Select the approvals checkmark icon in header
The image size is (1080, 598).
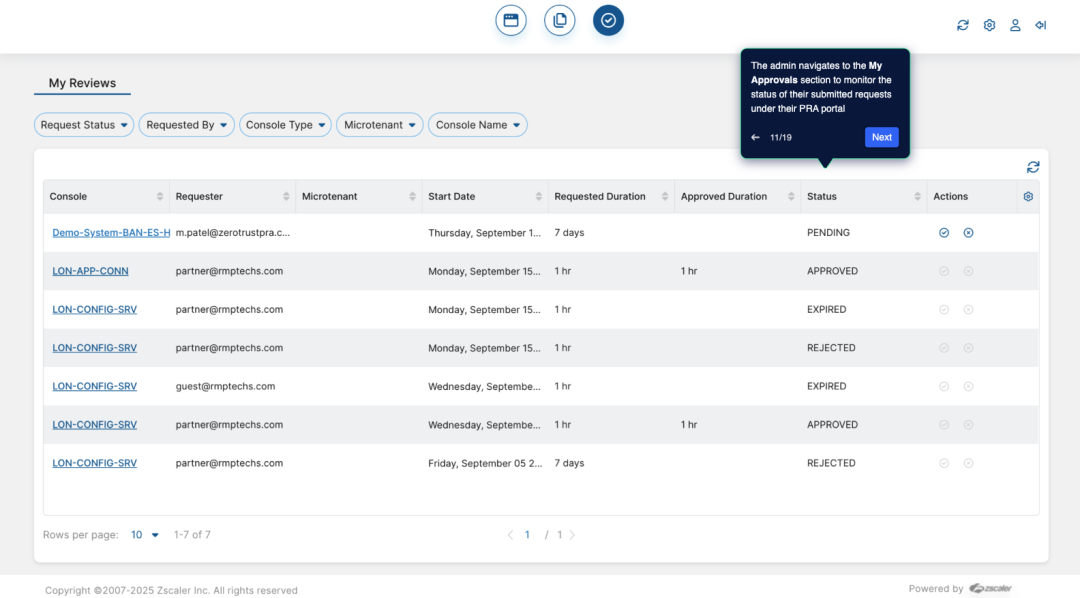[608, 20]
